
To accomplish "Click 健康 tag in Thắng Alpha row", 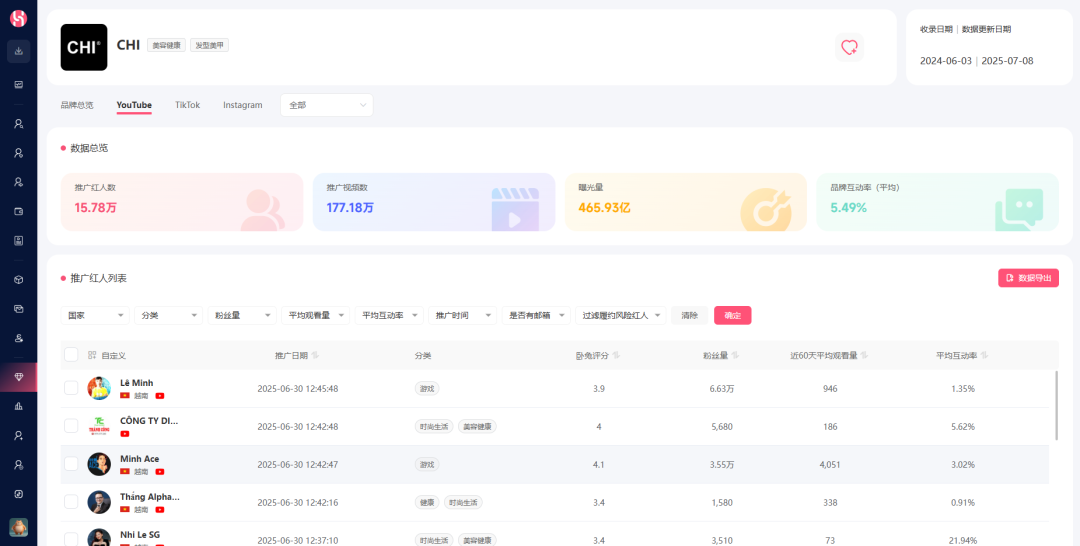I will [427, 502].
